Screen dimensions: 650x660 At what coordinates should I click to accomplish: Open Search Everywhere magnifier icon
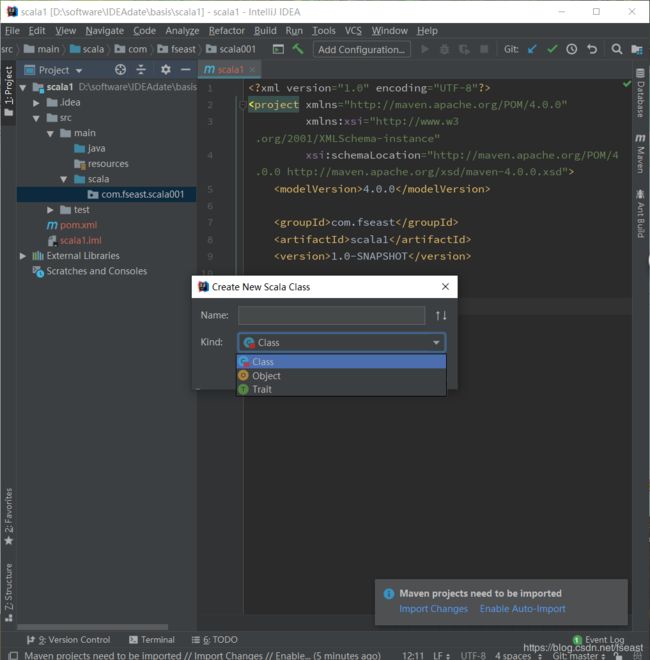[x=617, y=49]
